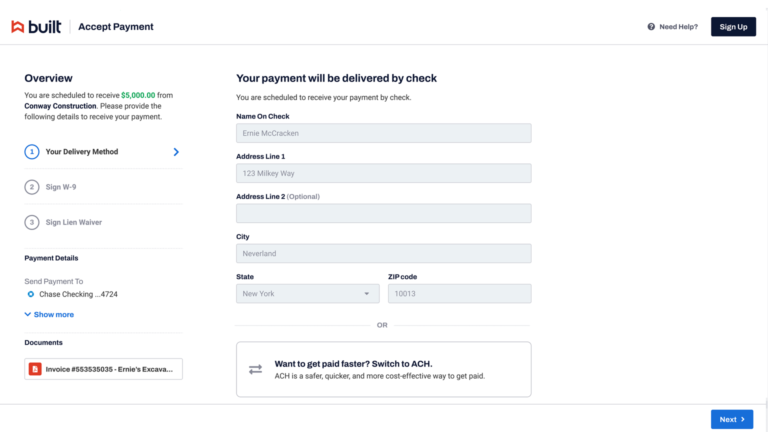Click the ZIP code input field
This screenshot has height=432, width=768.
pos(459,293)
